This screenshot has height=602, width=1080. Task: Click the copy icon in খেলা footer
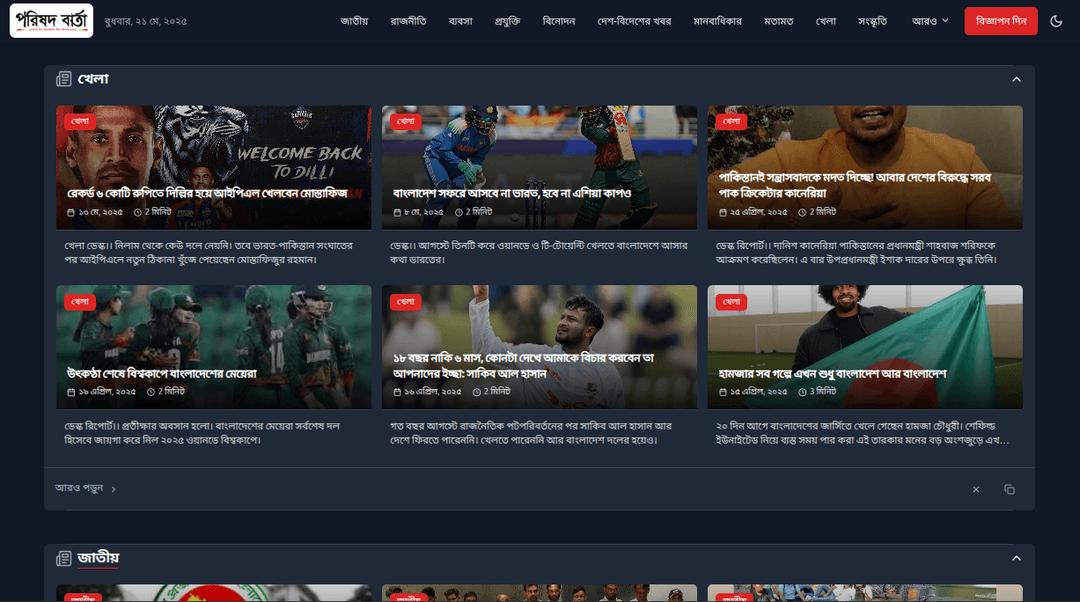click(1009, 489)
